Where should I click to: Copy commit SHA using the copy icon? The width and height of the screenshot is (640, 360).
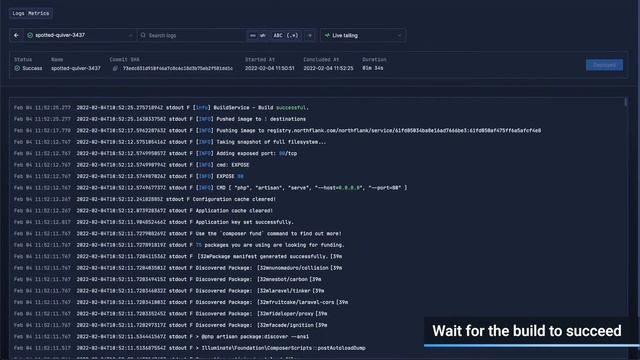pyautogui.click(x=115, y=68)
